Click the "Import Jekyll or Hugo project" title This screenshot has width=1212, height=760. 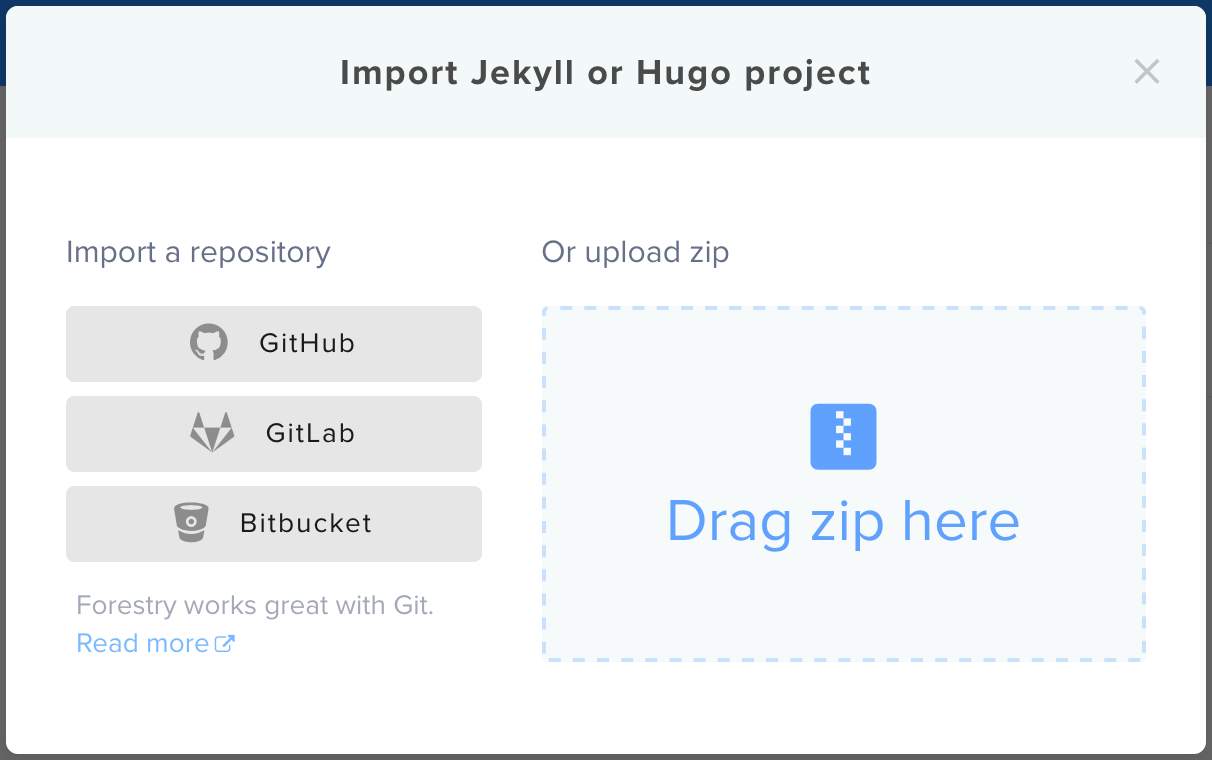pyautogui.click(x=605, y=73)
